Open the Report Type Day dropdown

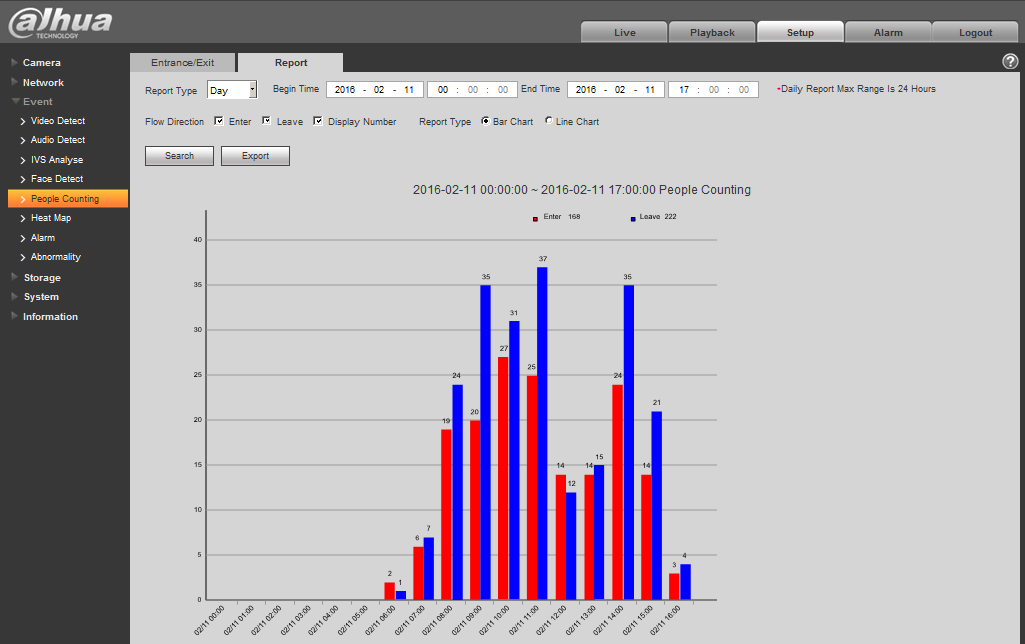coord(232,90)
